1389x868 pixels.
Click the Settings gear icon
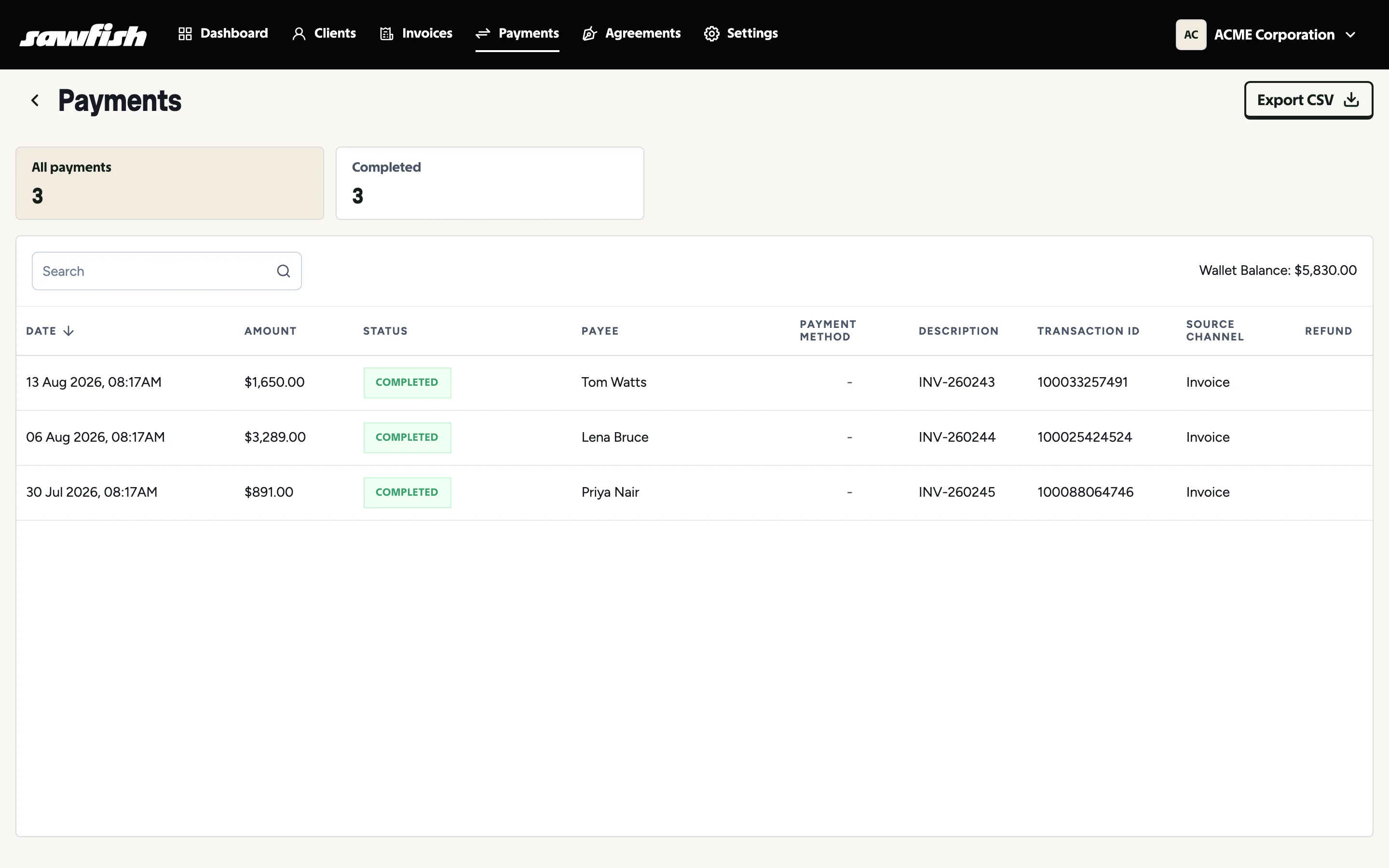(712, 34)
